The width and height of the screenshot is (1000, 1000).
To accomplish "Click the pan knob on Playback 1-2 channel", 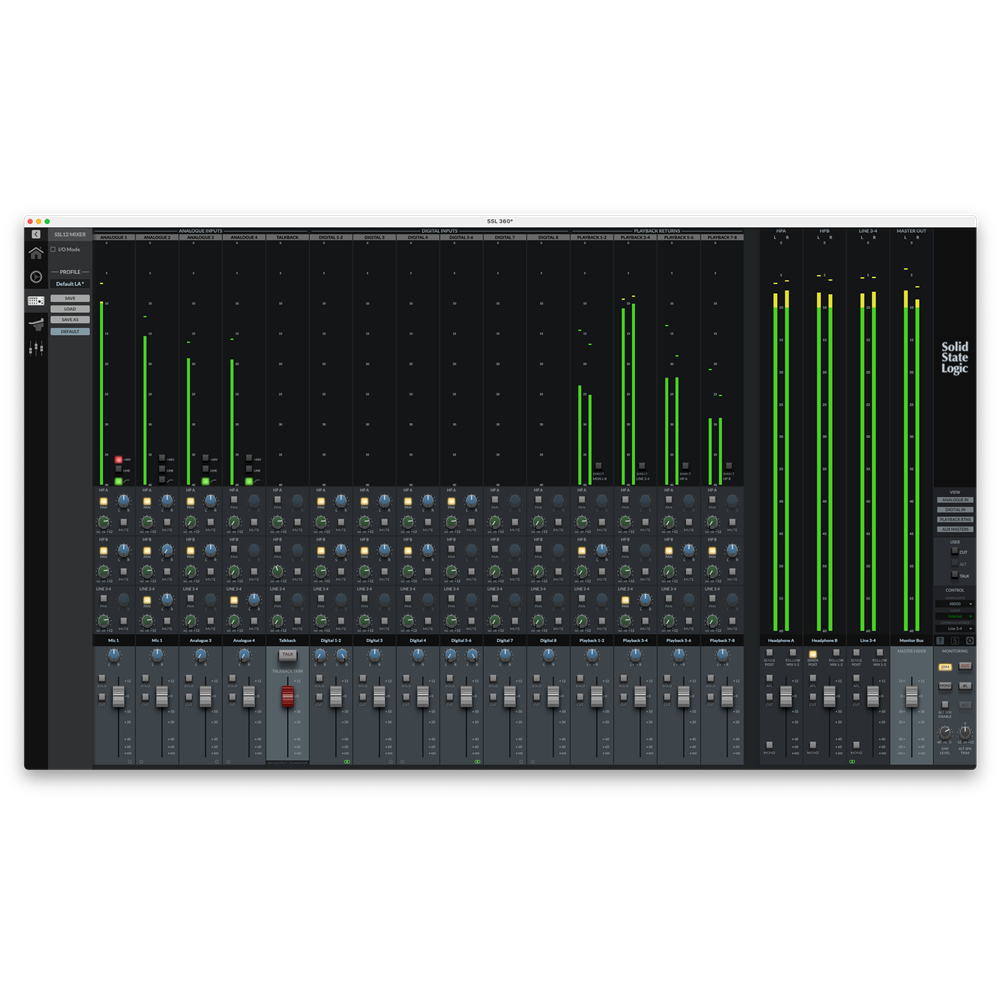I will click(592, 655).
